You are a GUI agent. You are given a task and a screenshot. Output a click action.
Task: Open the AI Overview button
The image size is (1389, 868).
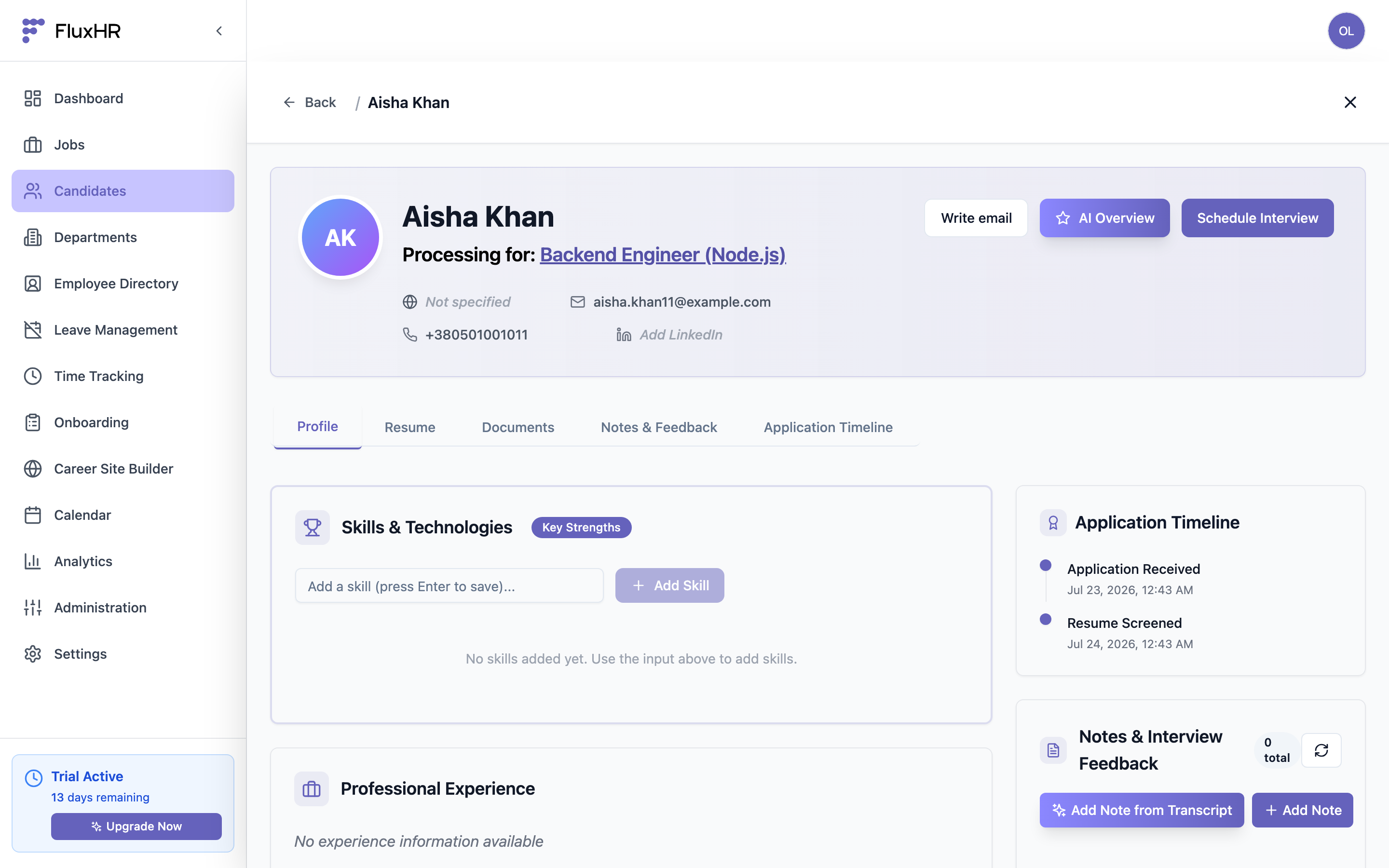click(1104, 218)
